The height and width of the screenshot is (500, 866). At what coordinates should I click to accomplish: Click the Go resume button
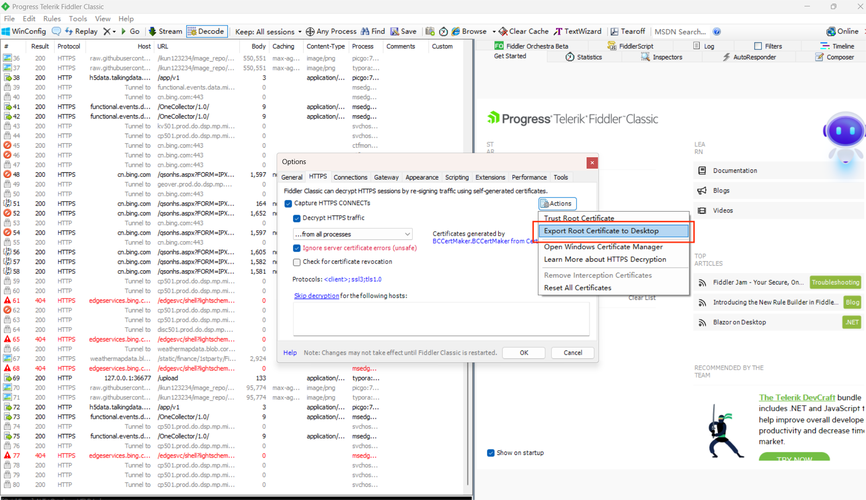pyautogui.click(x=130, y=31)
